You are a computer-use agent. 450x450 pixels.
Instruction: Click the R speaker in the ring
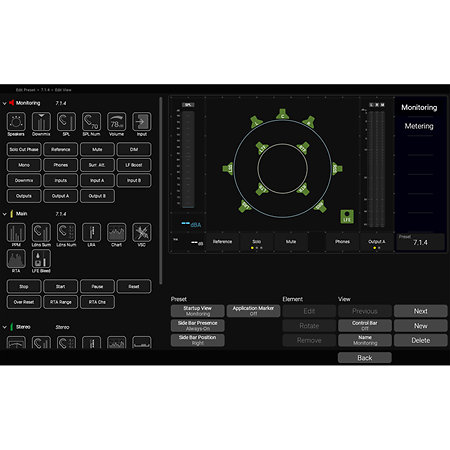[x=309, y=122]
